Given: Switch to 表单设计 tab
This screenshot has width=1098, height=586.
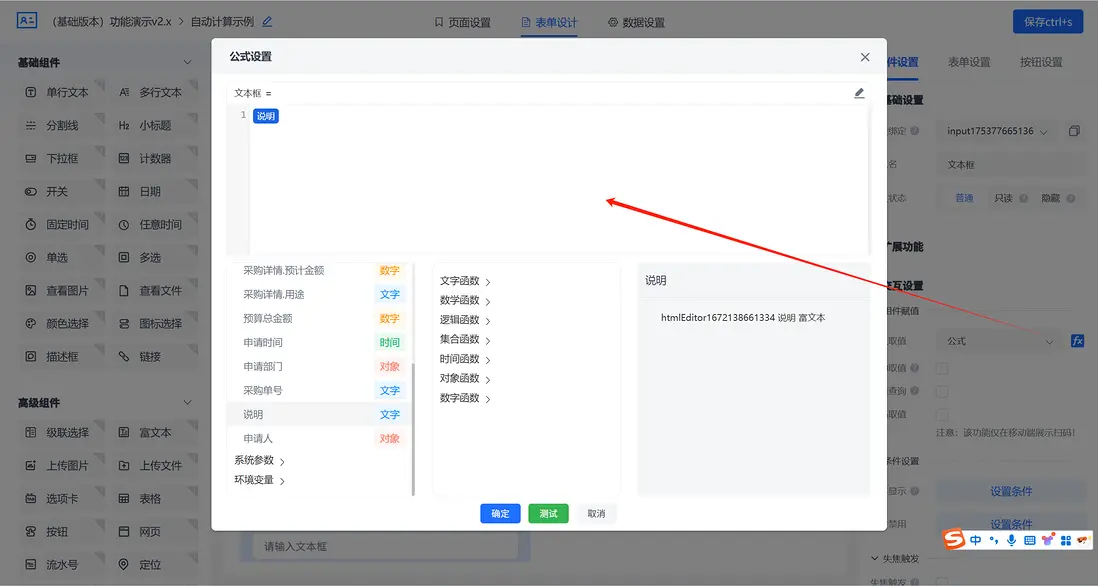Looking at the screenshot, I should pyautogui.click(x=550, y=22).
